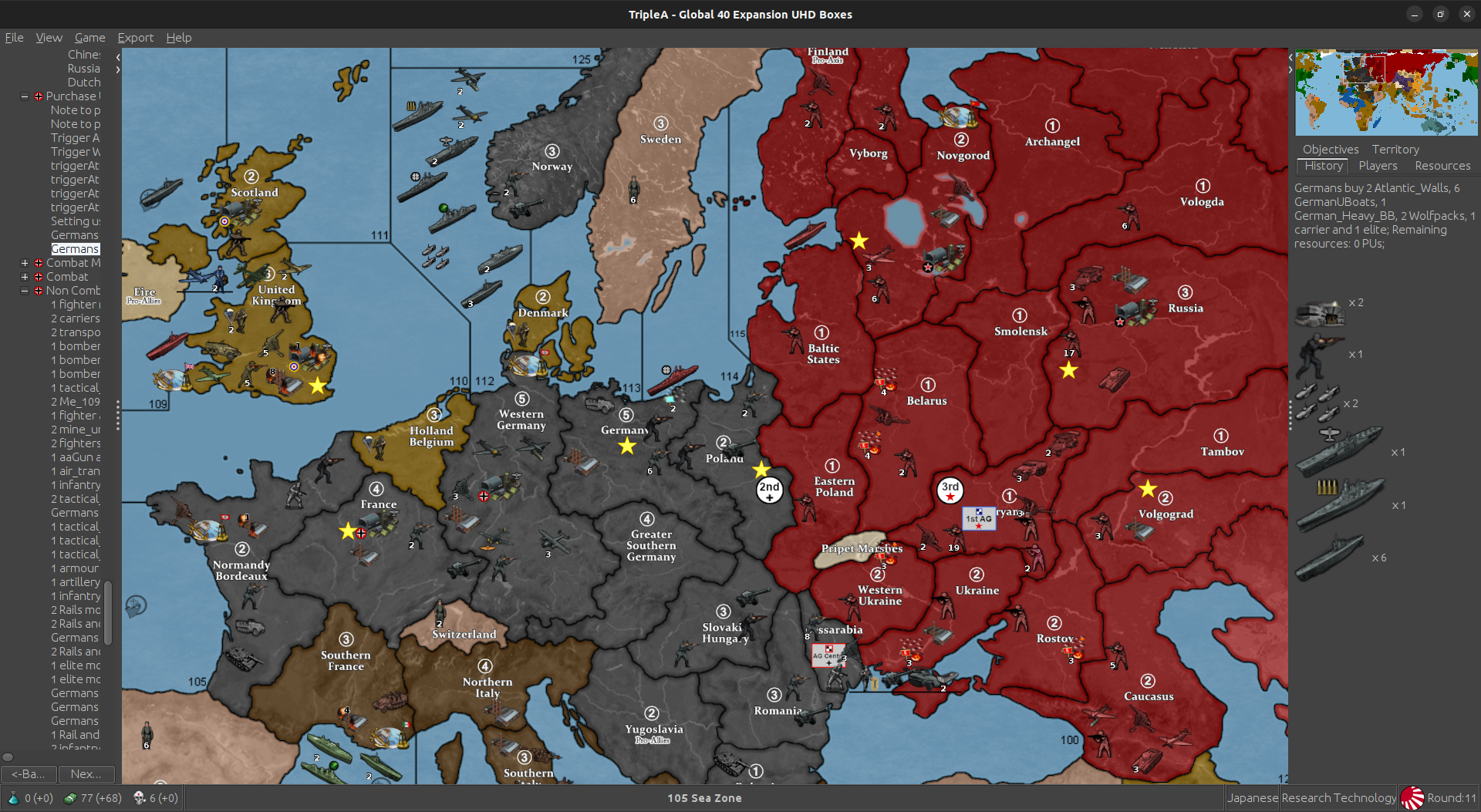Click the Nex... next button
The width and height of the screenshot is (1481, 812).
(86, 773)
